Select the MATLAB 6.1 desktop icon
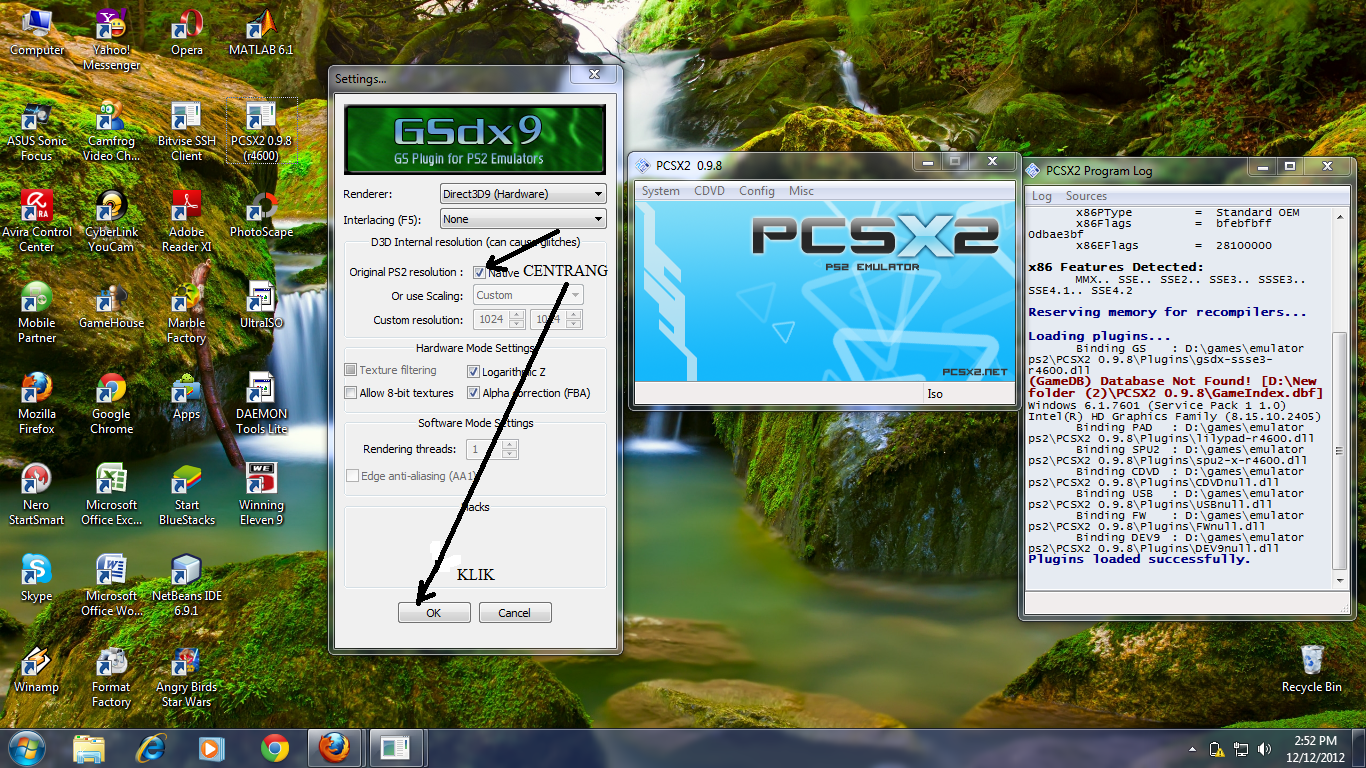This screenshot has height=768, width=1366. 261,31
